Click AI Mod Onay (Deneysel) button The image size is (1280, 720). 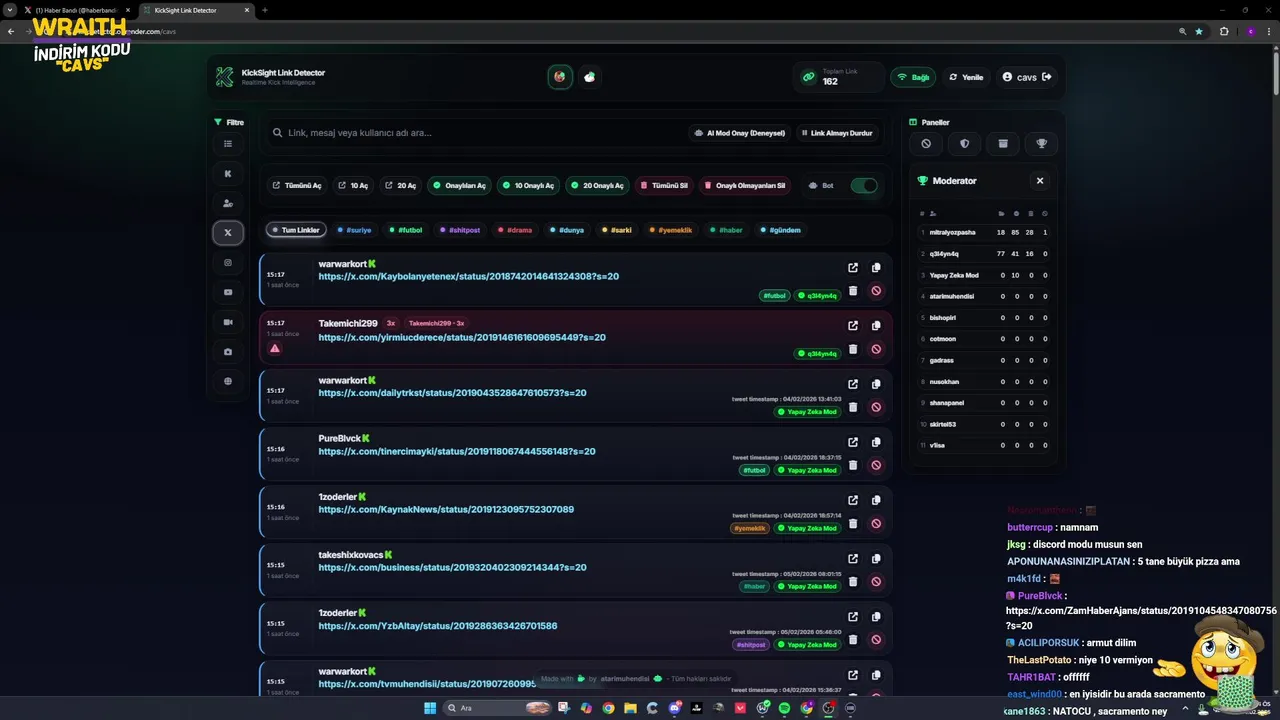739,133
